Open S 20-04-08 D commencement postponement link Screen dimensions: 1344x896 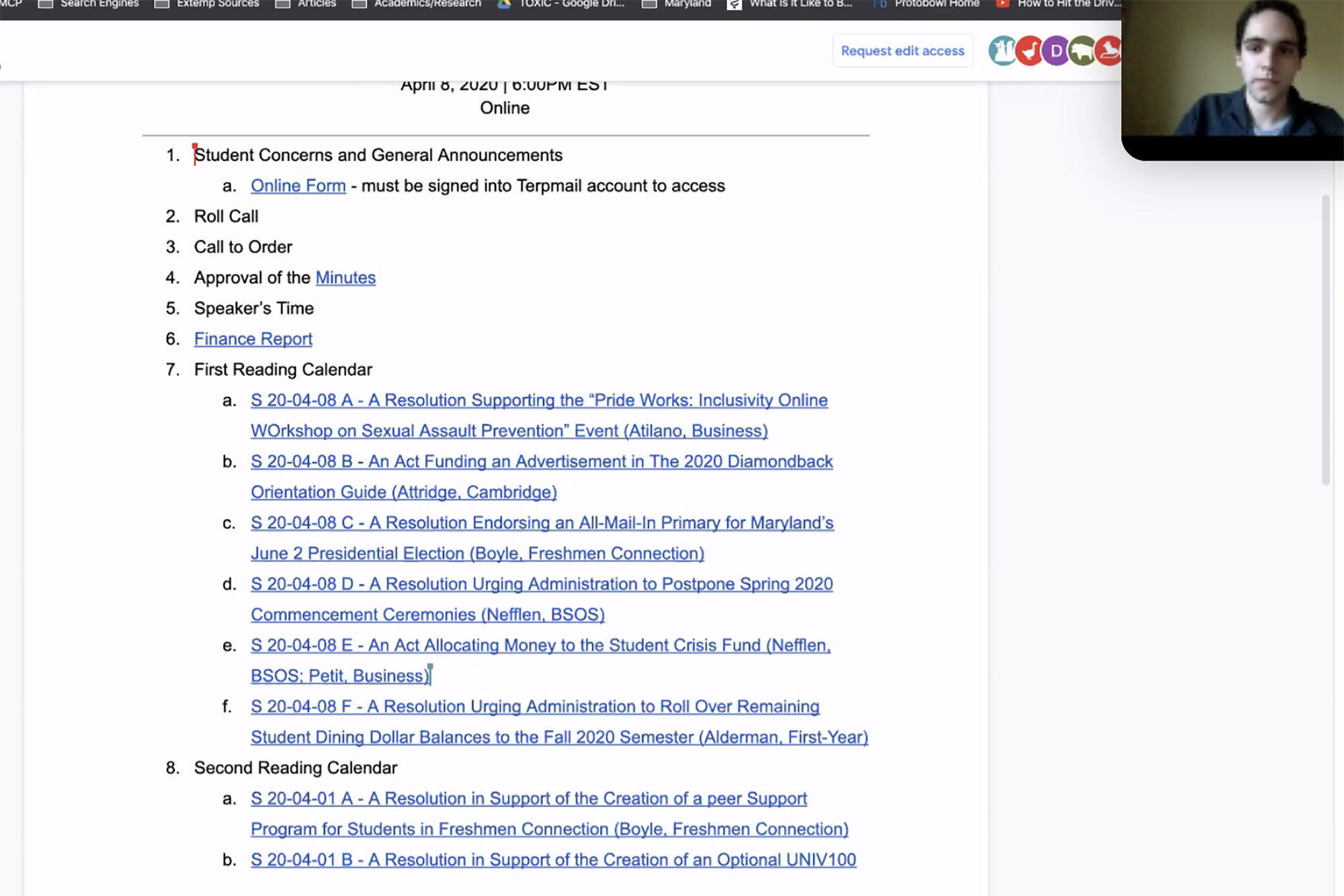(x=541, y=584)
